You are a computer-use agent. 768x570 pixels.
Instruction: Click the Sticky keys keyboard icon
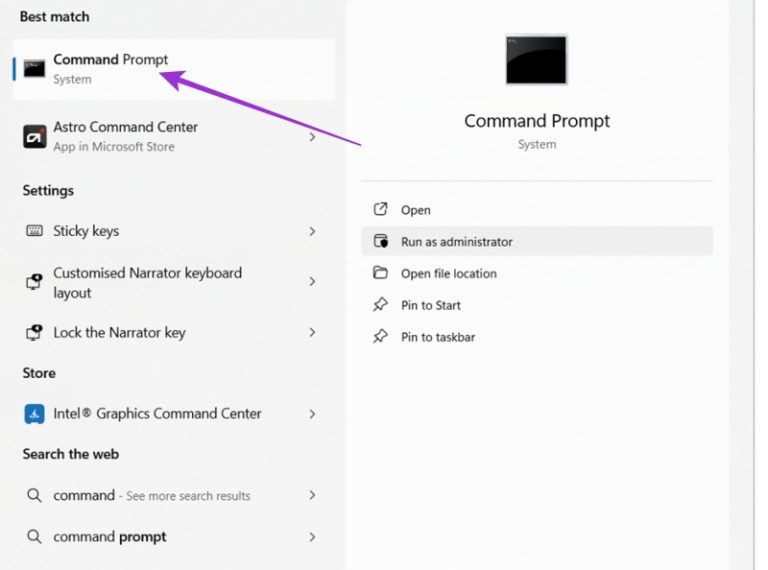click(34, 231)
